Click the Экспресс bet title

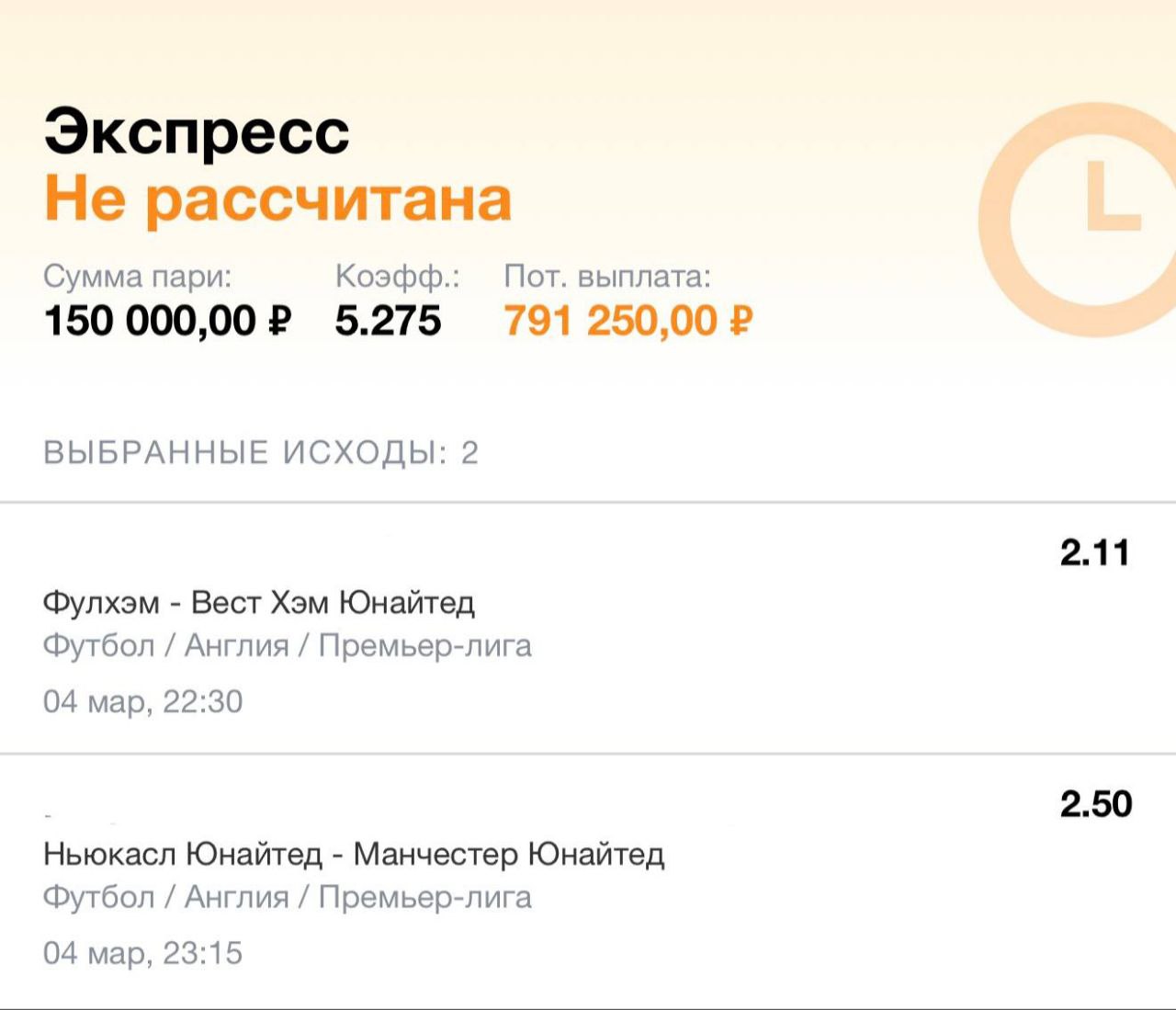[x=197, y=131]
